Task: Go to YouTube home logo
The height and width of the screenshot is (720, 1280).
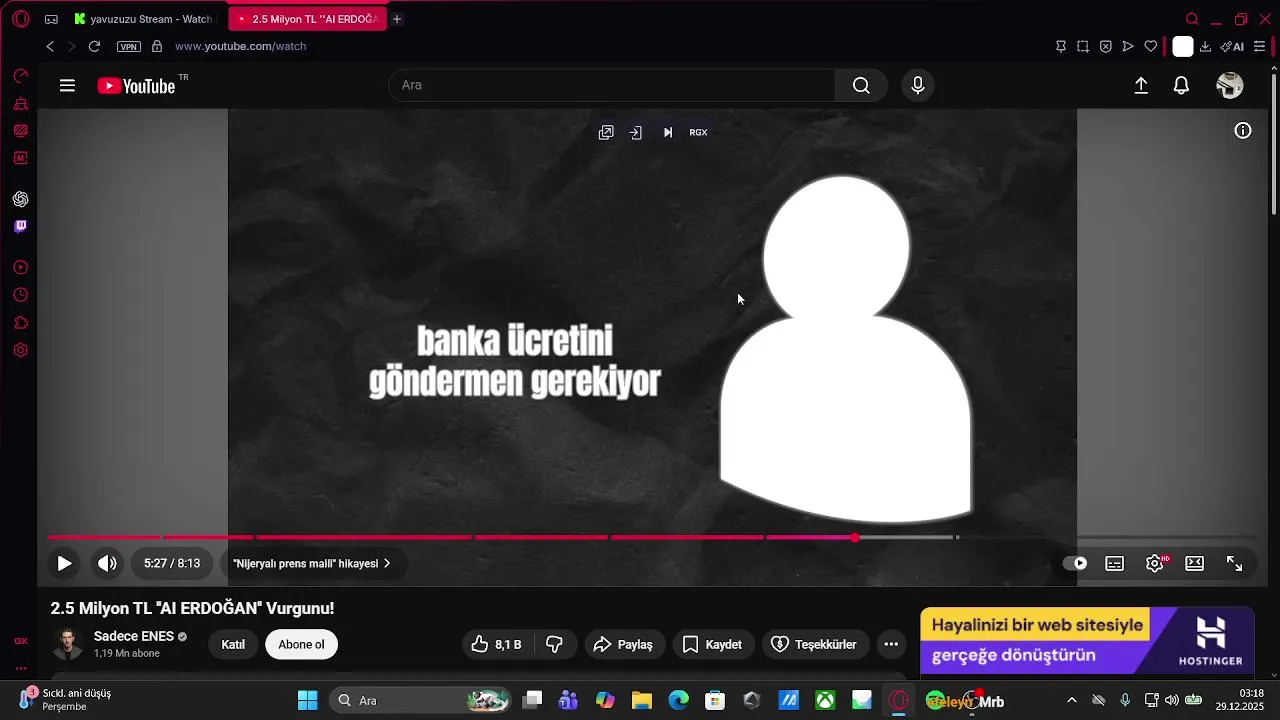Action: pos(136,86)
